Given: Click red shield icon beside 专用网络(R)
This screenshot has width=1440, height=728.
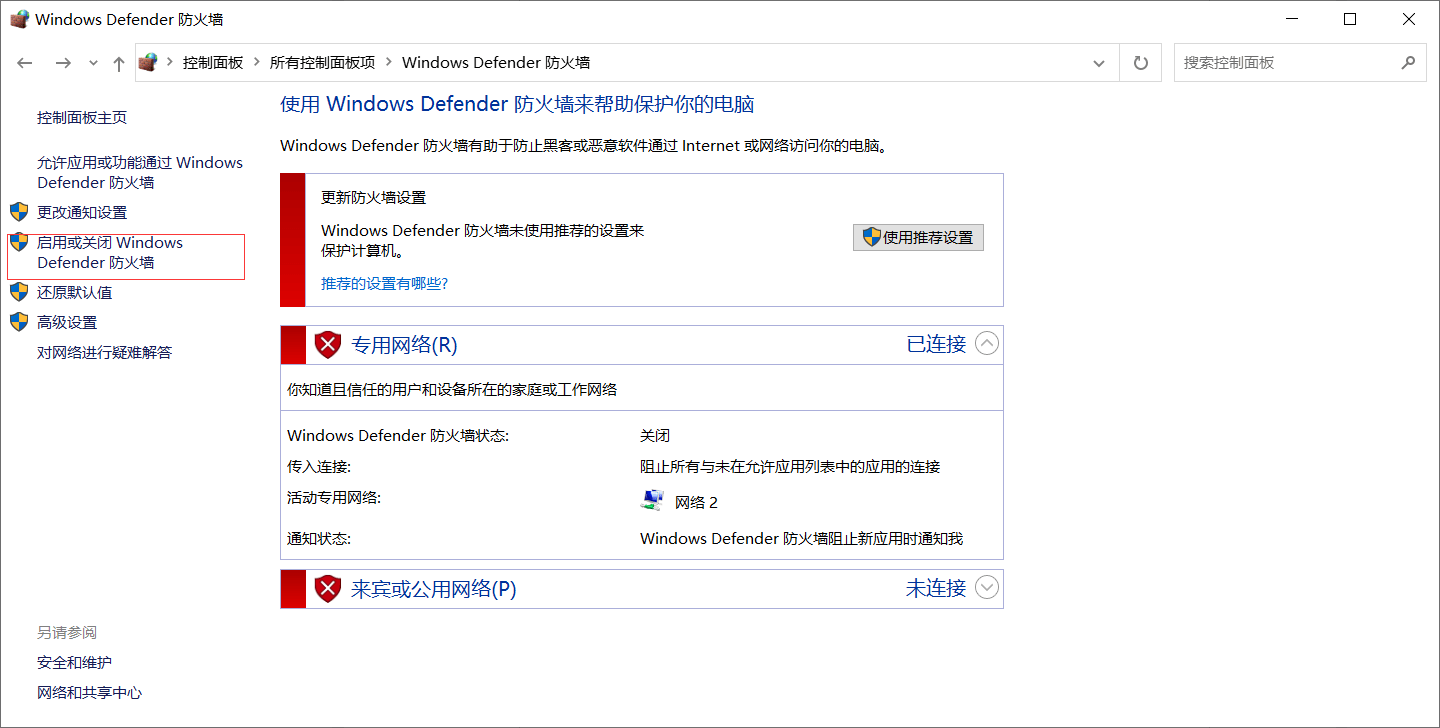Looking at the screenshot, I should tap(328, 345).
